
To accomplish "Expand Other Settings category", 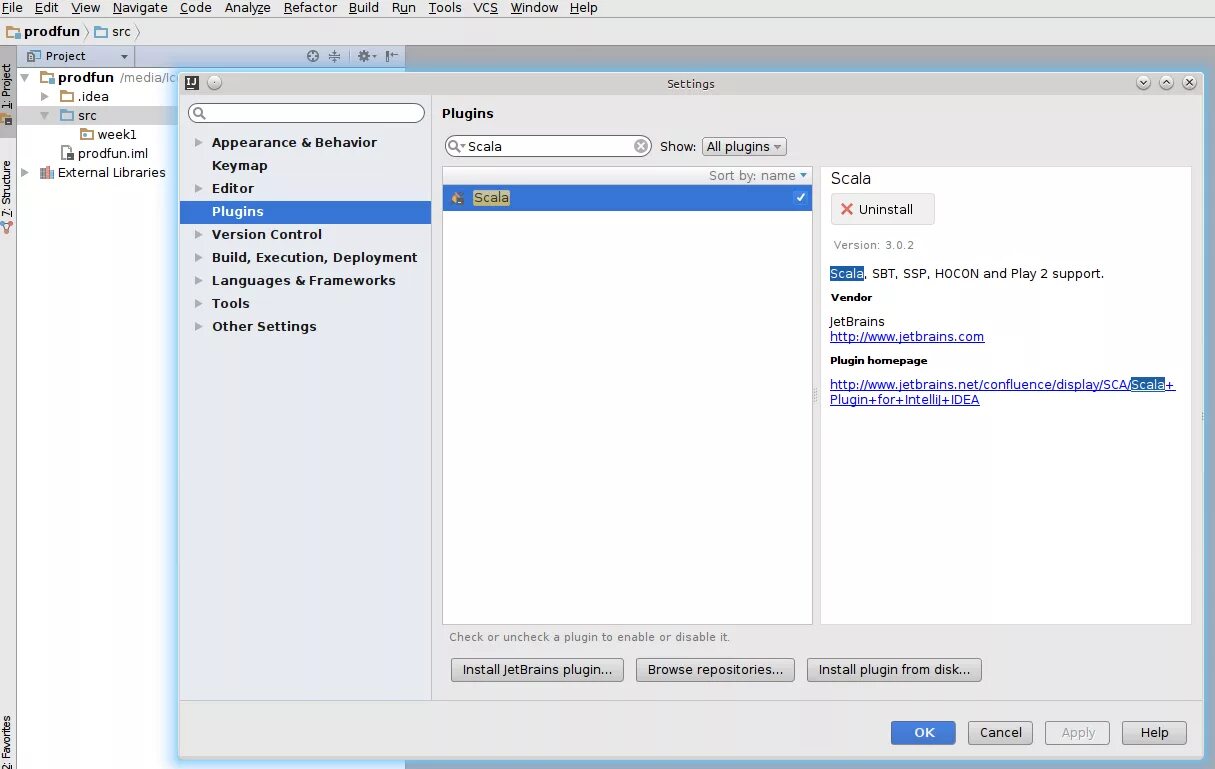I will [198, 327].
